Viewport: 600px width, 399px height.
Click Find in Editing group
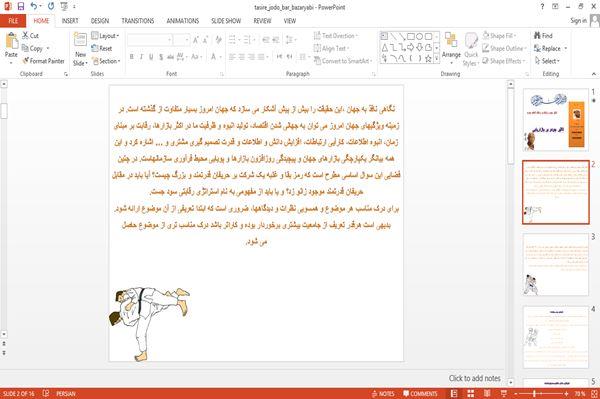[x=543, y=36]
